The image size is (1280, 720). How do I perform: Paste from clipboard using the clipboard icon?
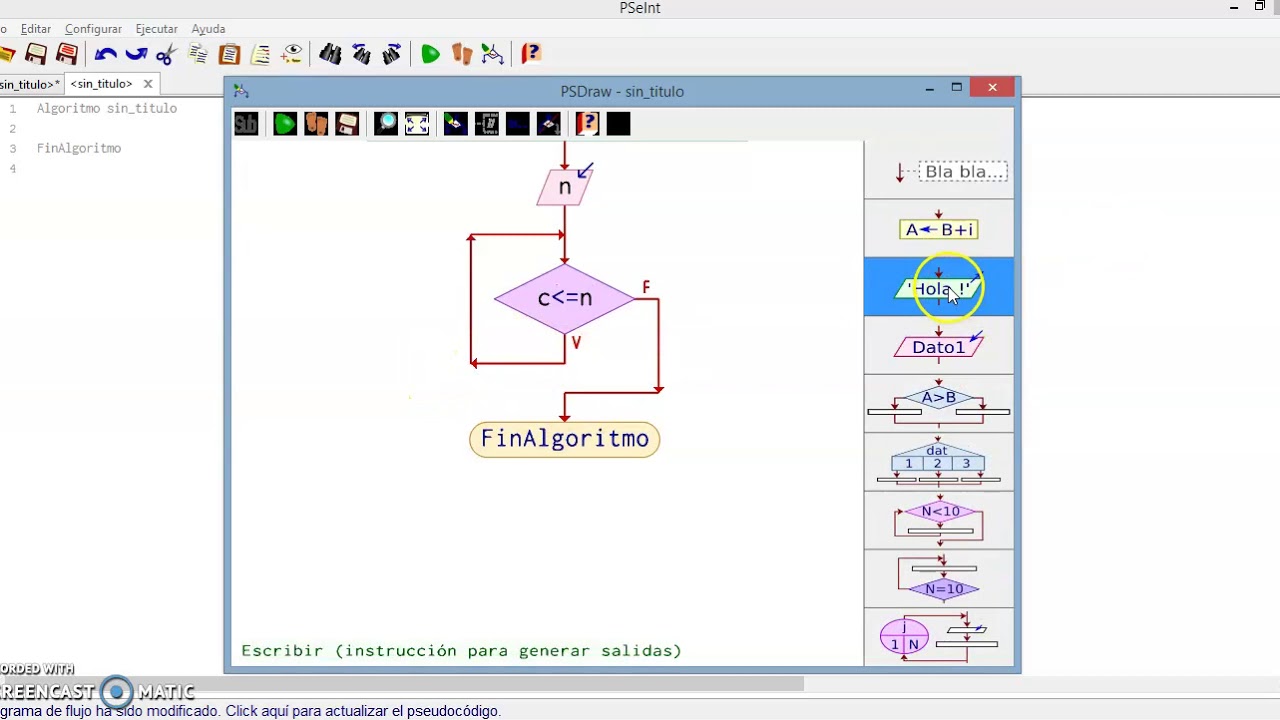[x=229, y=54]
